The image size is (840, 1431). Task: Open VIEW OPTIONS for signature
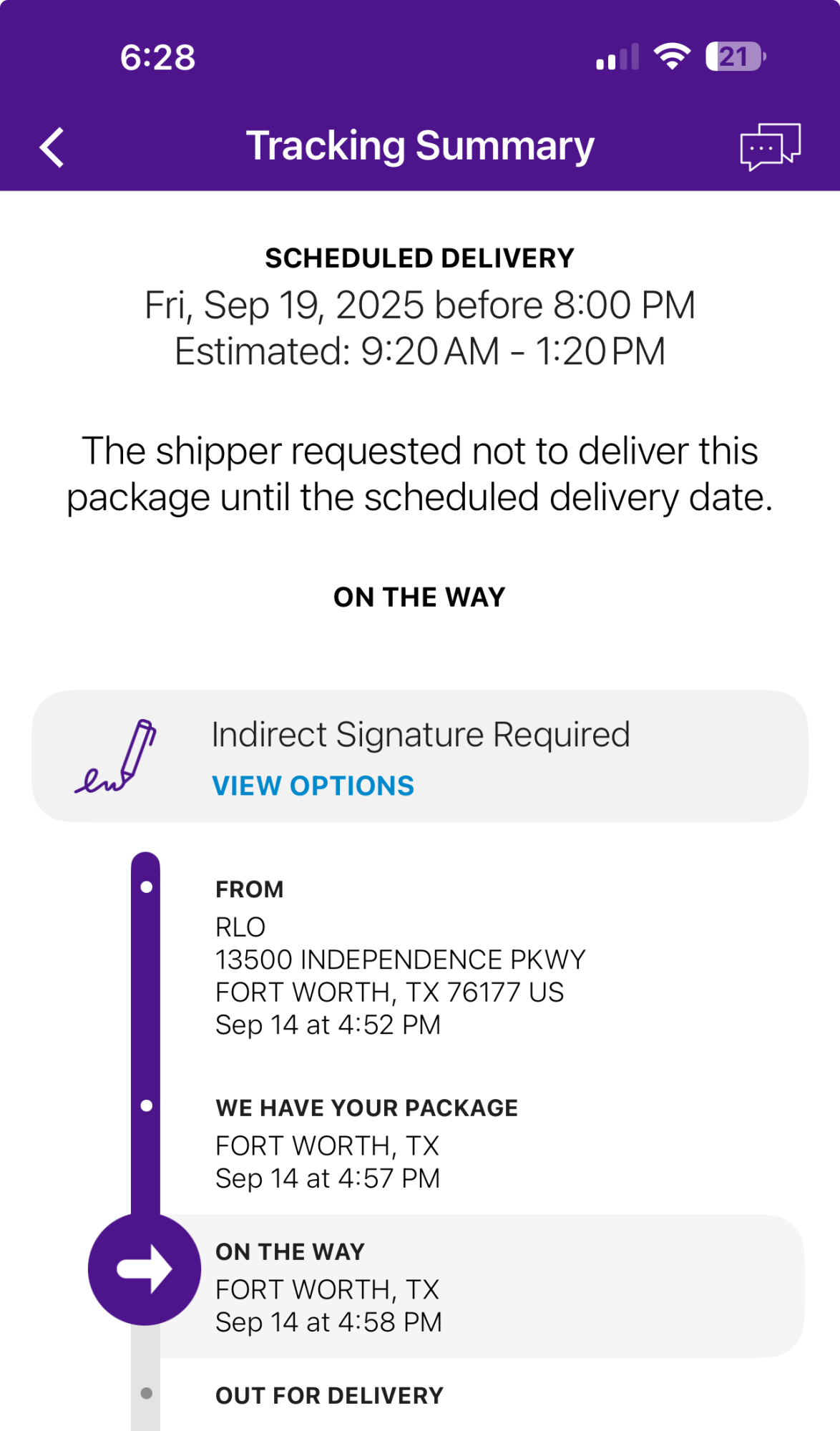pos(313,786)
